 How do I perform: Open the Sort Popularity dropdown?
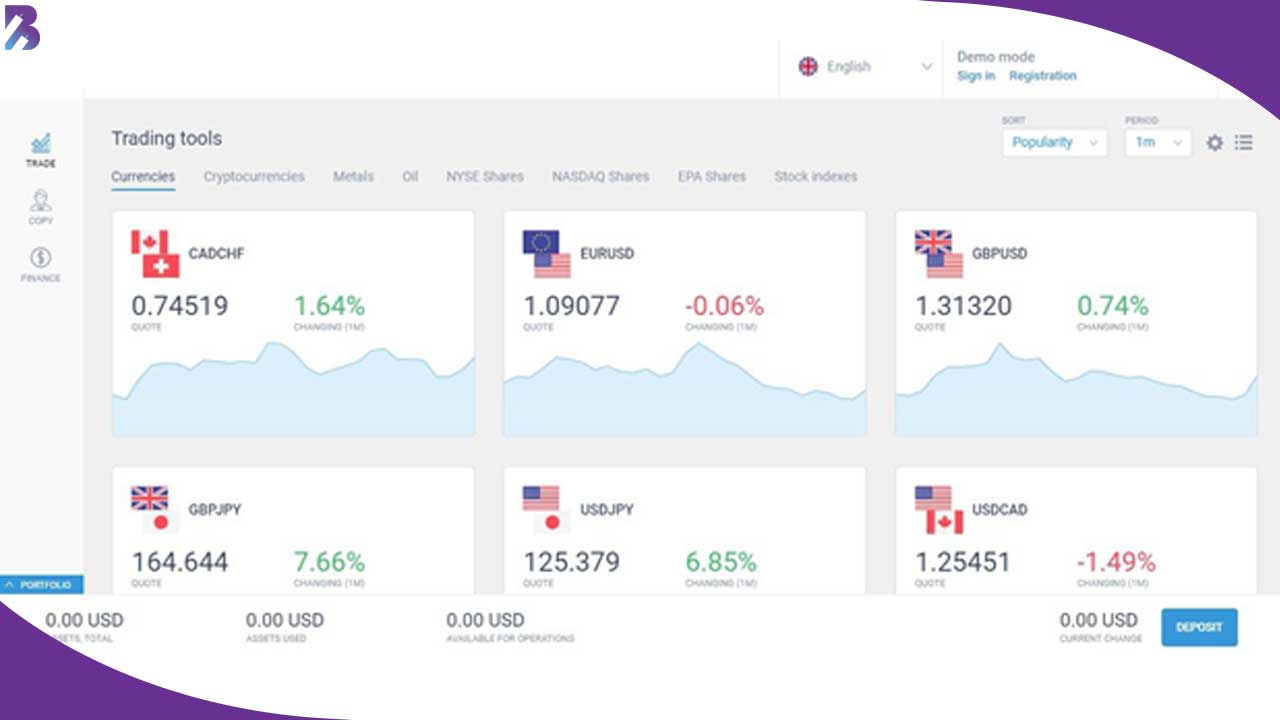[1054, 143]
